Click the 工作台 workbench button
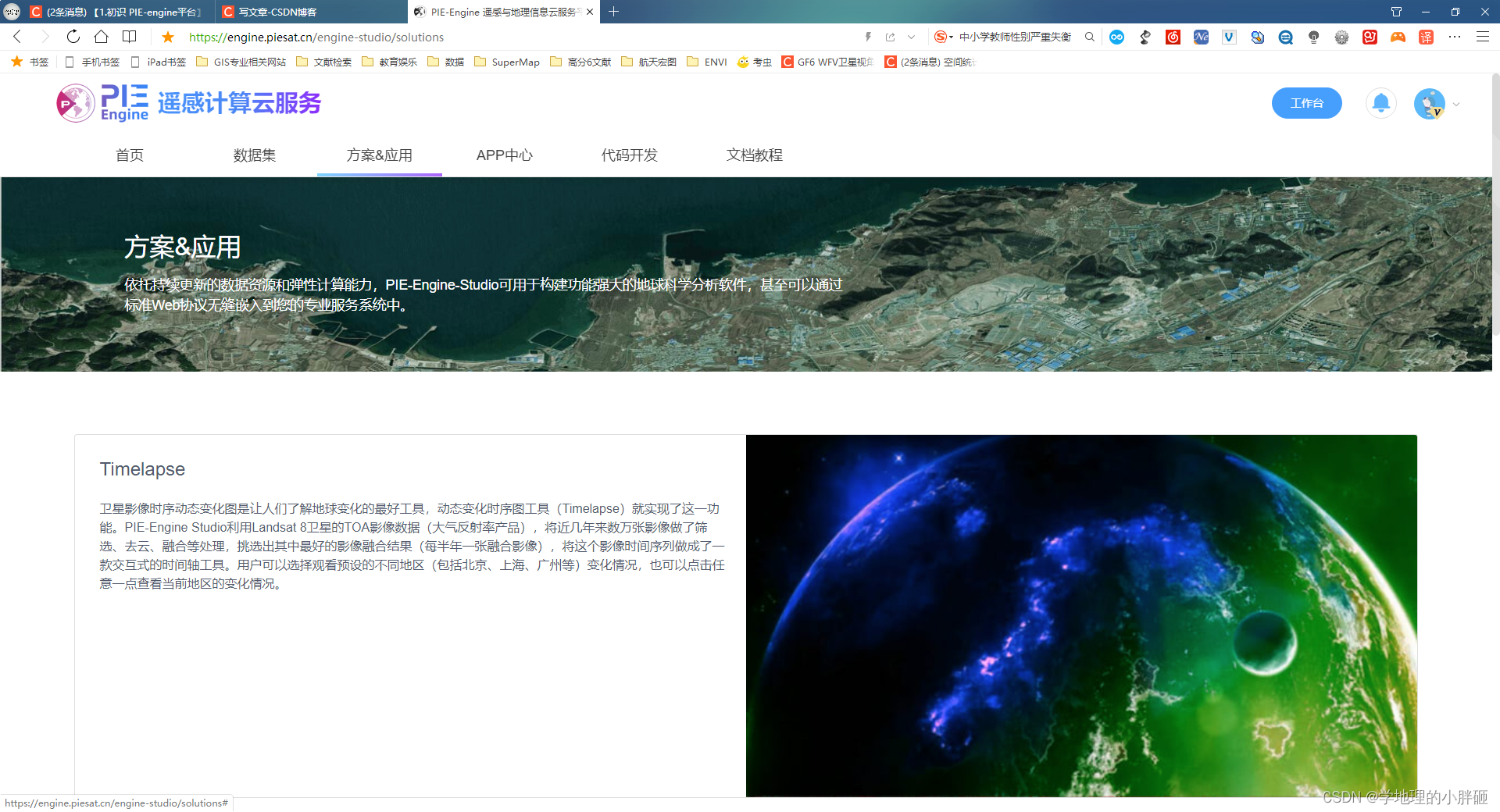This screenshot has height=812, width=1500. [1306, 103]
